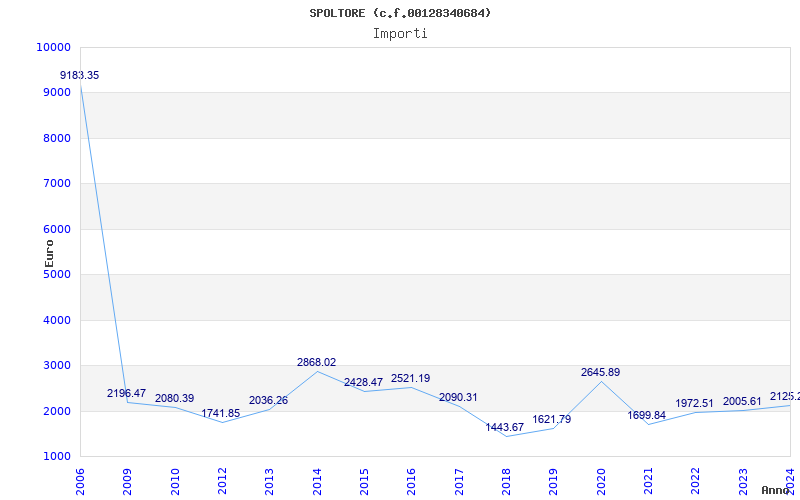The height and width of the screenshot is (500, 800).
Task: Click the 2645.89 data label
Action: point(601,372)
